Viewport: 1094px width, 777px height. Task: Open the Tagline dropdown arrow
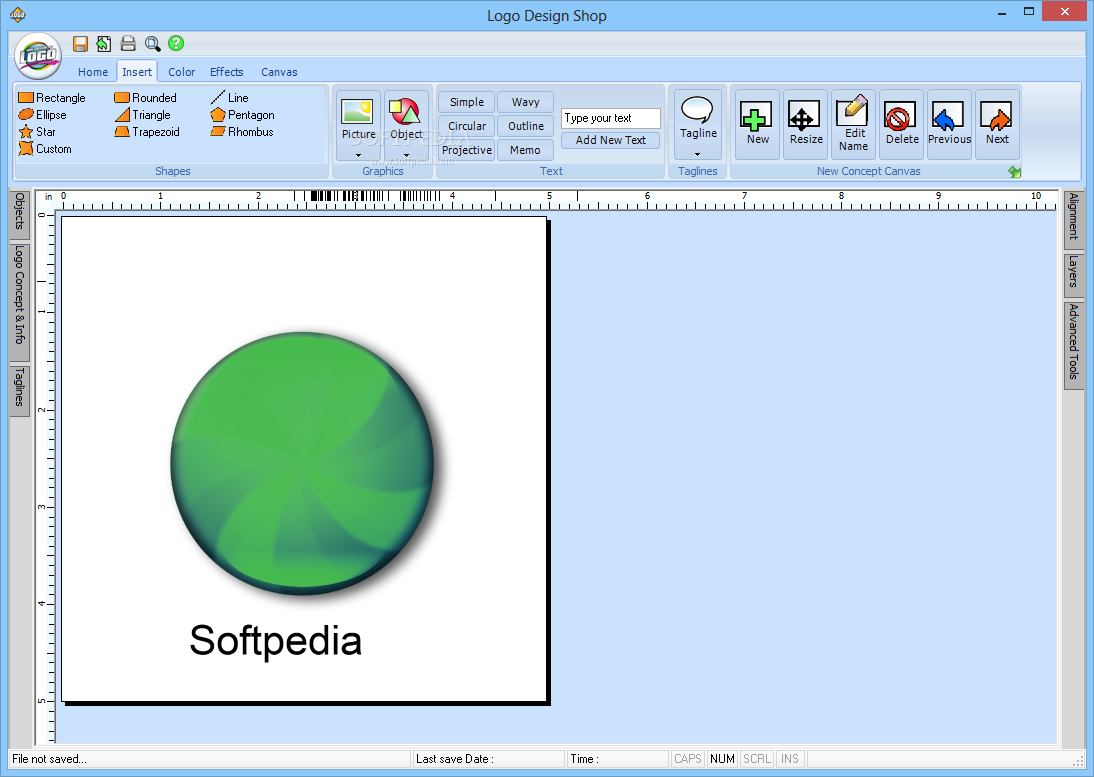click(697, 154)
